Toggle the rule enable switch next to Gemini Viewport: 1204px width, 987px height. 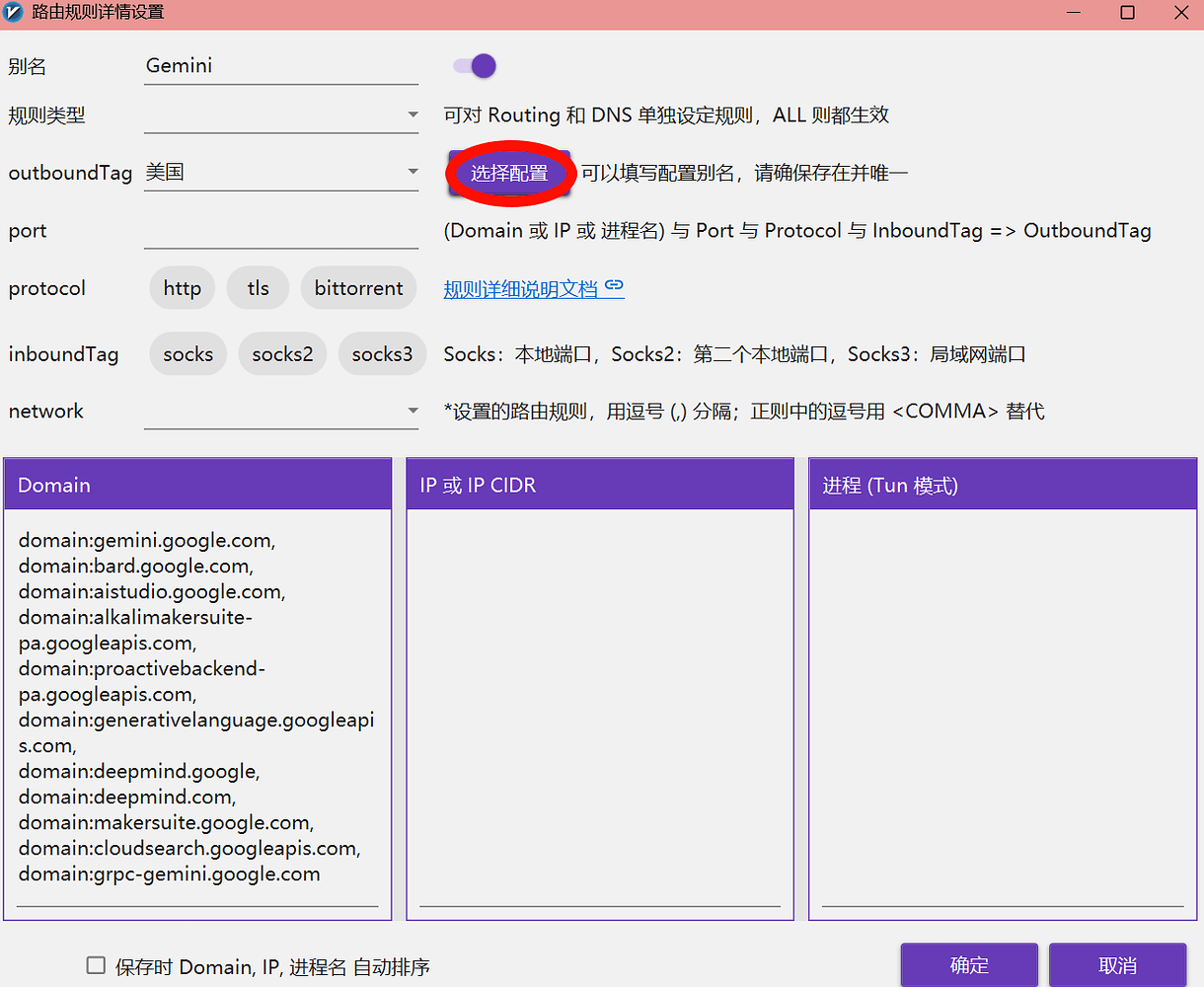coord(475,66)
